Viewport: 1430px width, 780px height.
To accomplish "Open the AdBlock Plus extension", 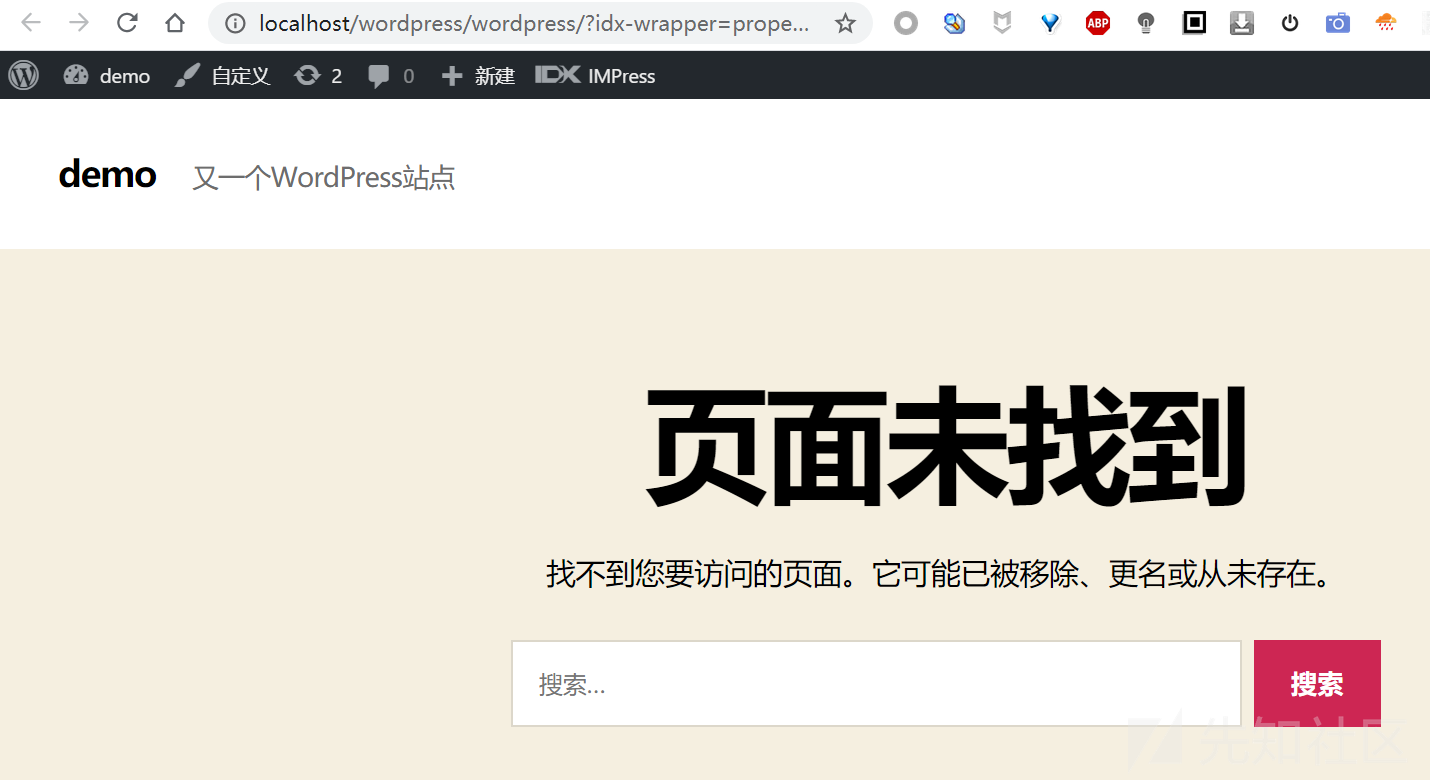I will click(x=1098, y=23).
